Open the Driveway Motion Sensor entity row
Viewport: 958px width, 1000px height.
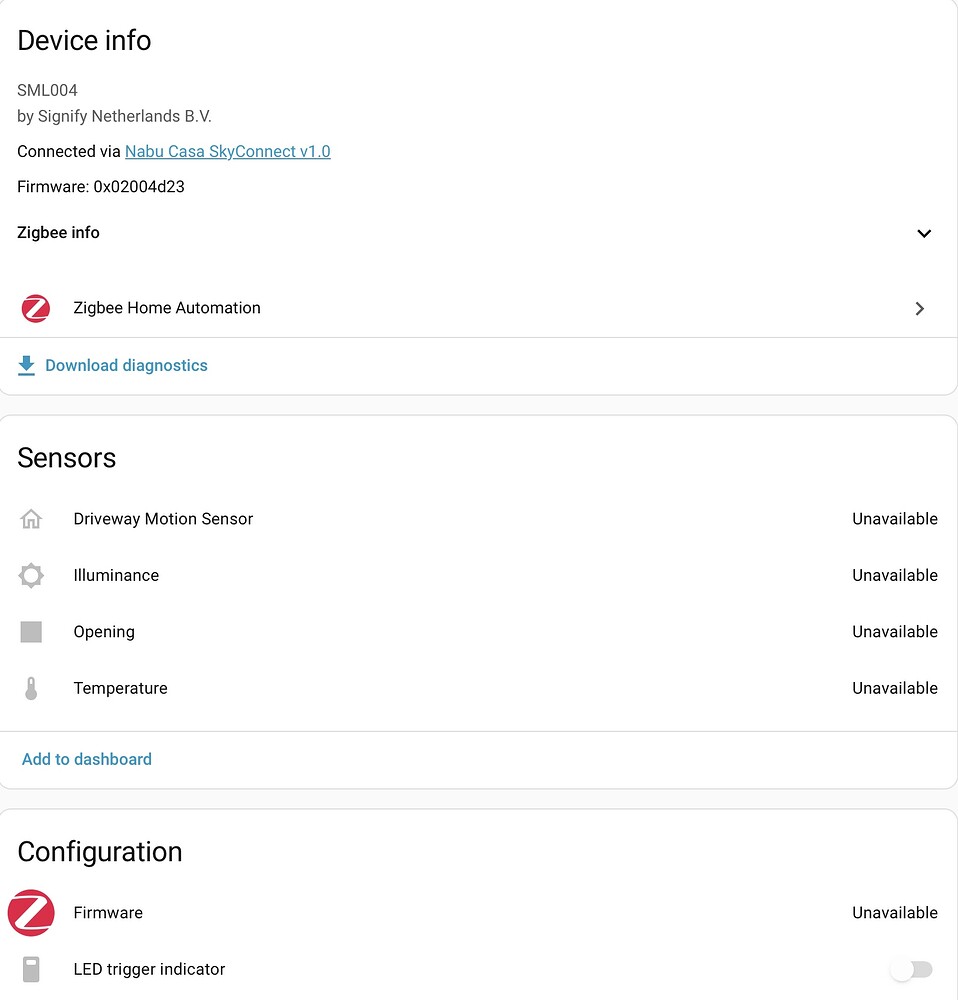163,519
